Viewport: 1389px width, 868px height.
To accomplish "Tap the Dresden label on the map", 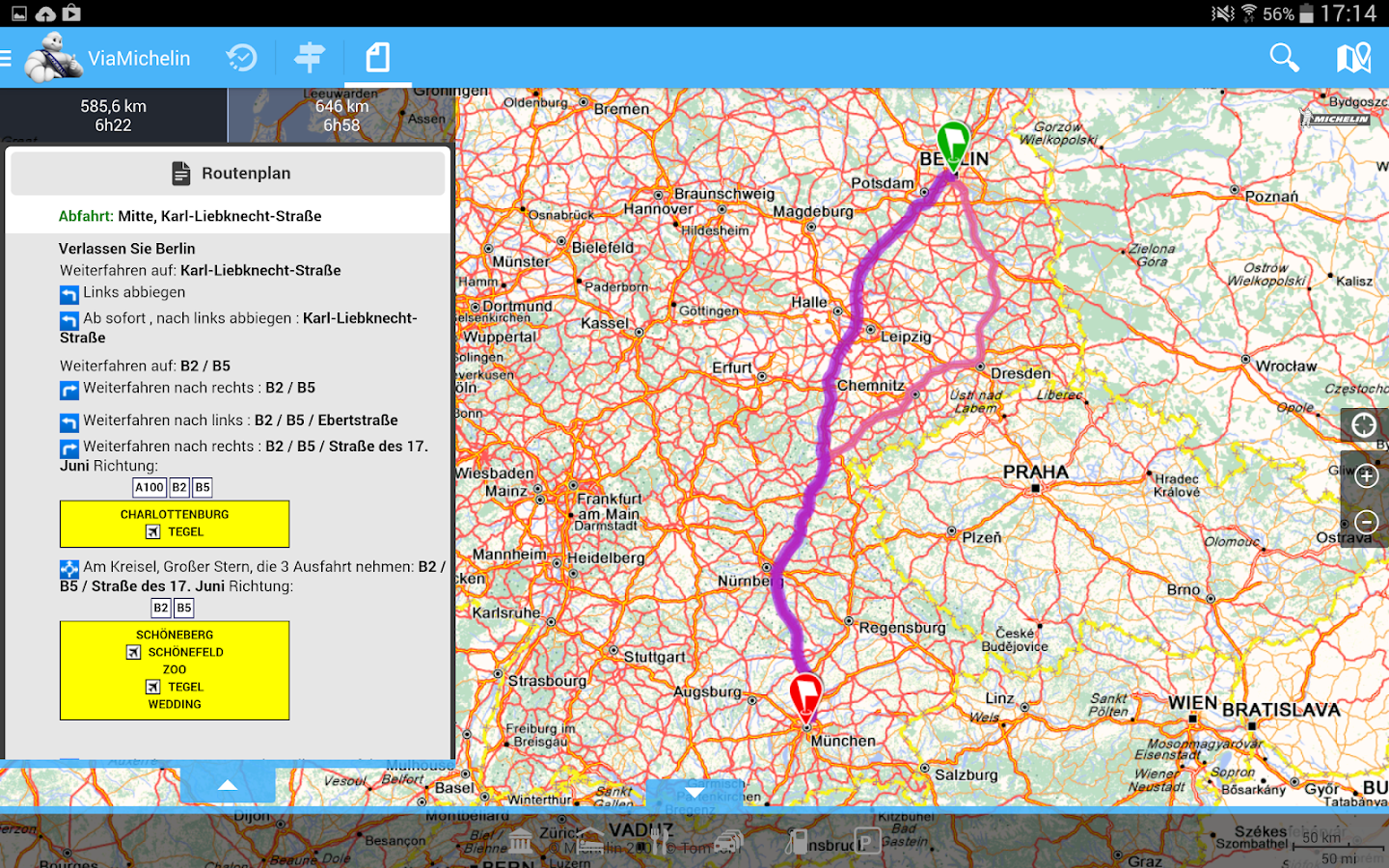I will [x=1021, y=373].
